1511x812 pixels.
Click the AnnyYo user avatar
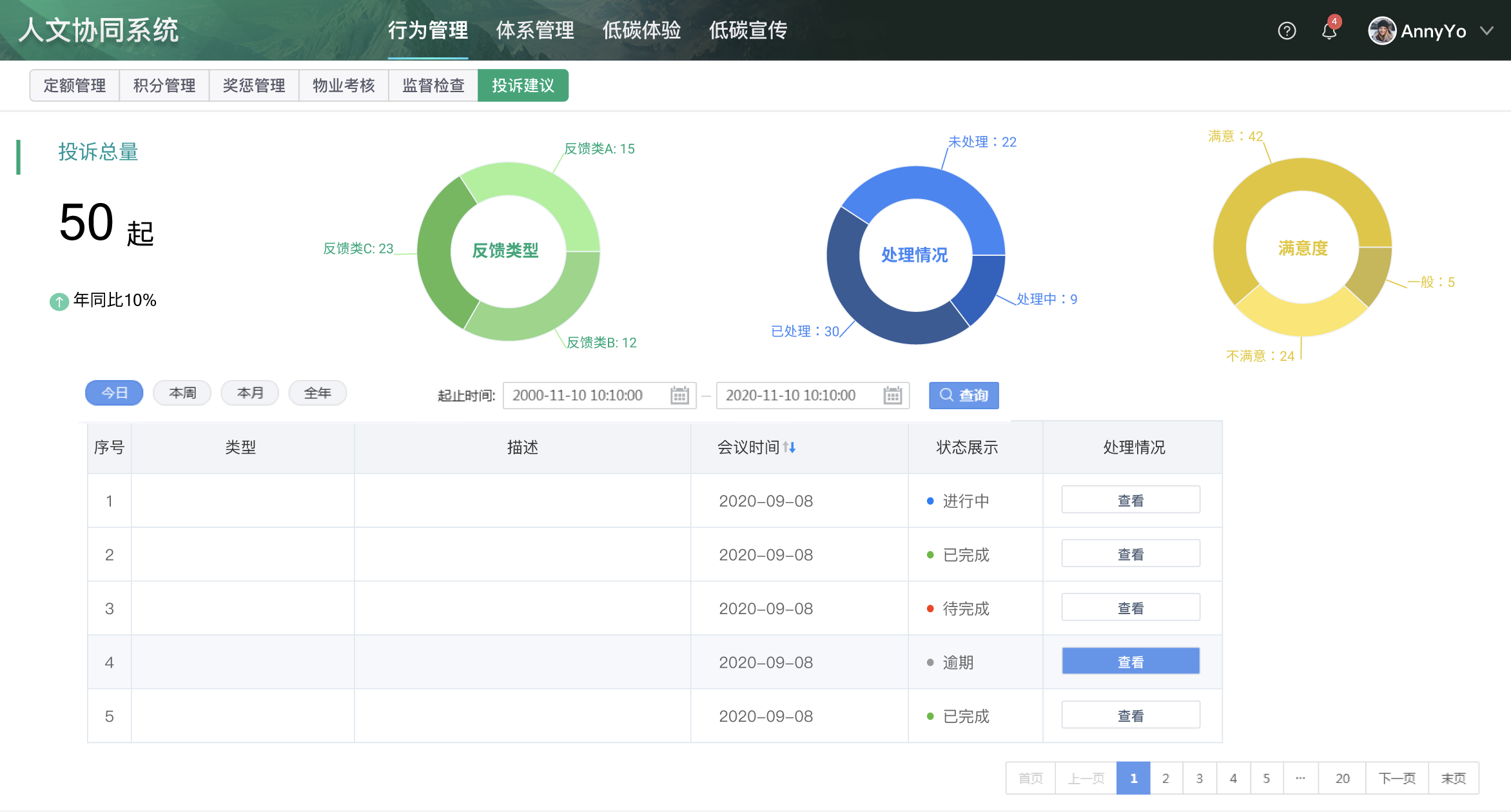[1381, 31]
